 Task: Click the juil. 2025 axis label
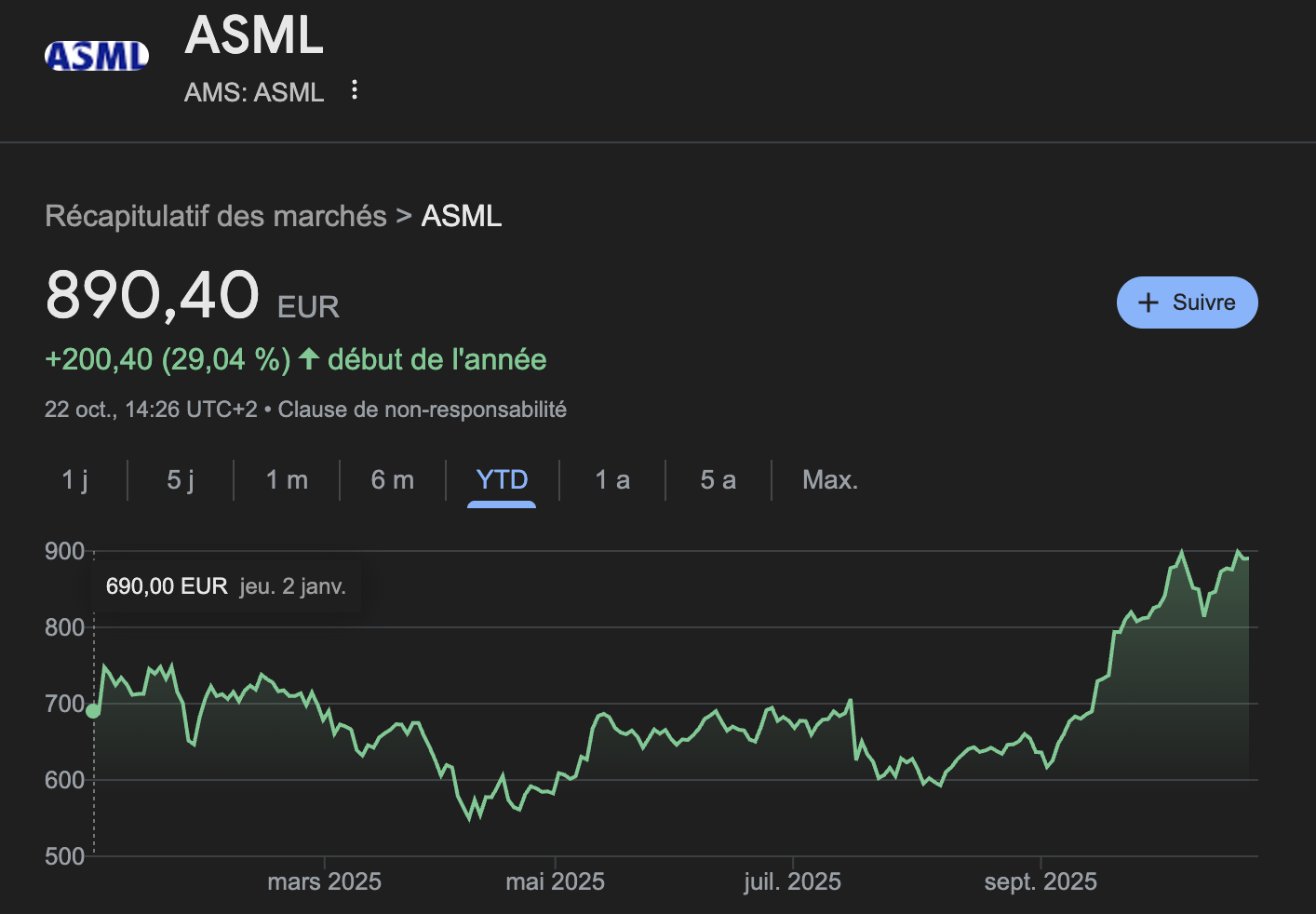tap(792, 881)
